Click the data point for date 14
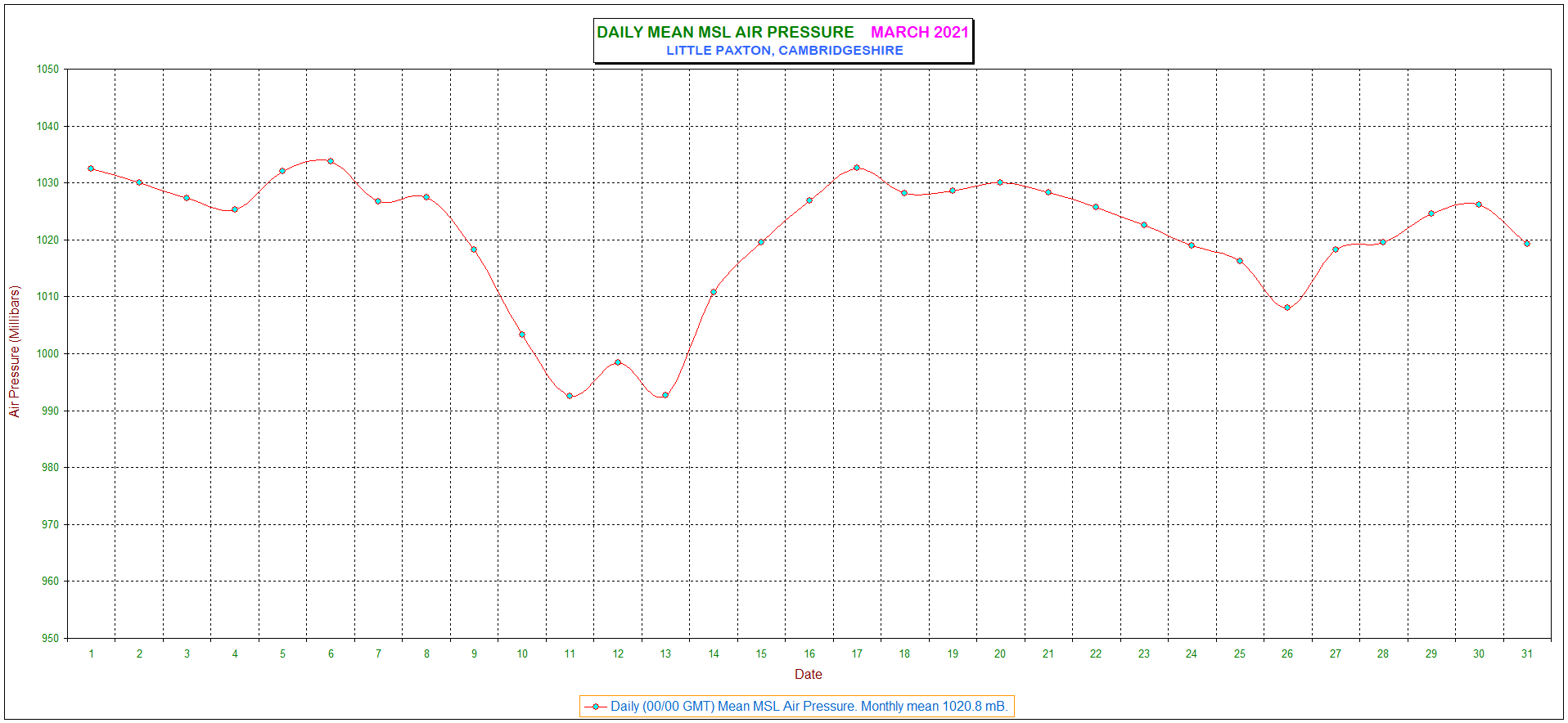Screen dimensions: 1568x723 [x=714, y=292]
